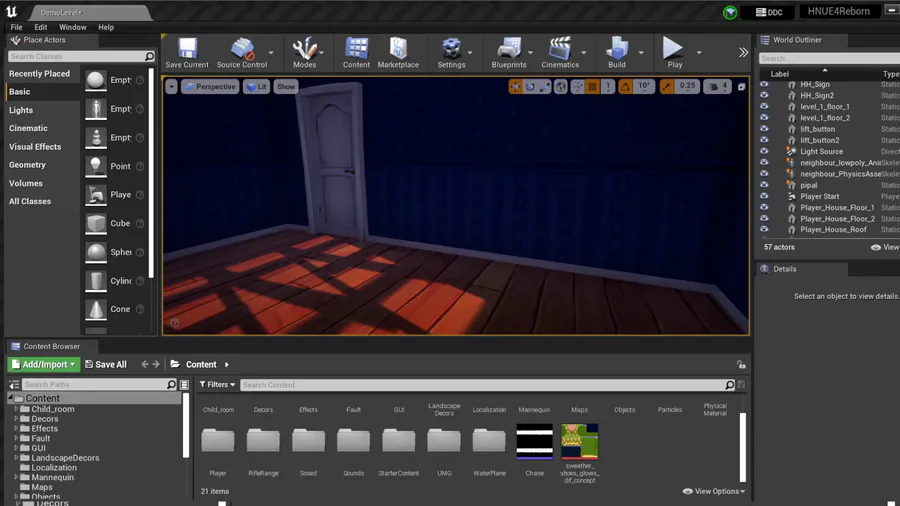Select the Sphere actor icon
Viewport: 900px width, 506px height.
click(x=96, y=252)
